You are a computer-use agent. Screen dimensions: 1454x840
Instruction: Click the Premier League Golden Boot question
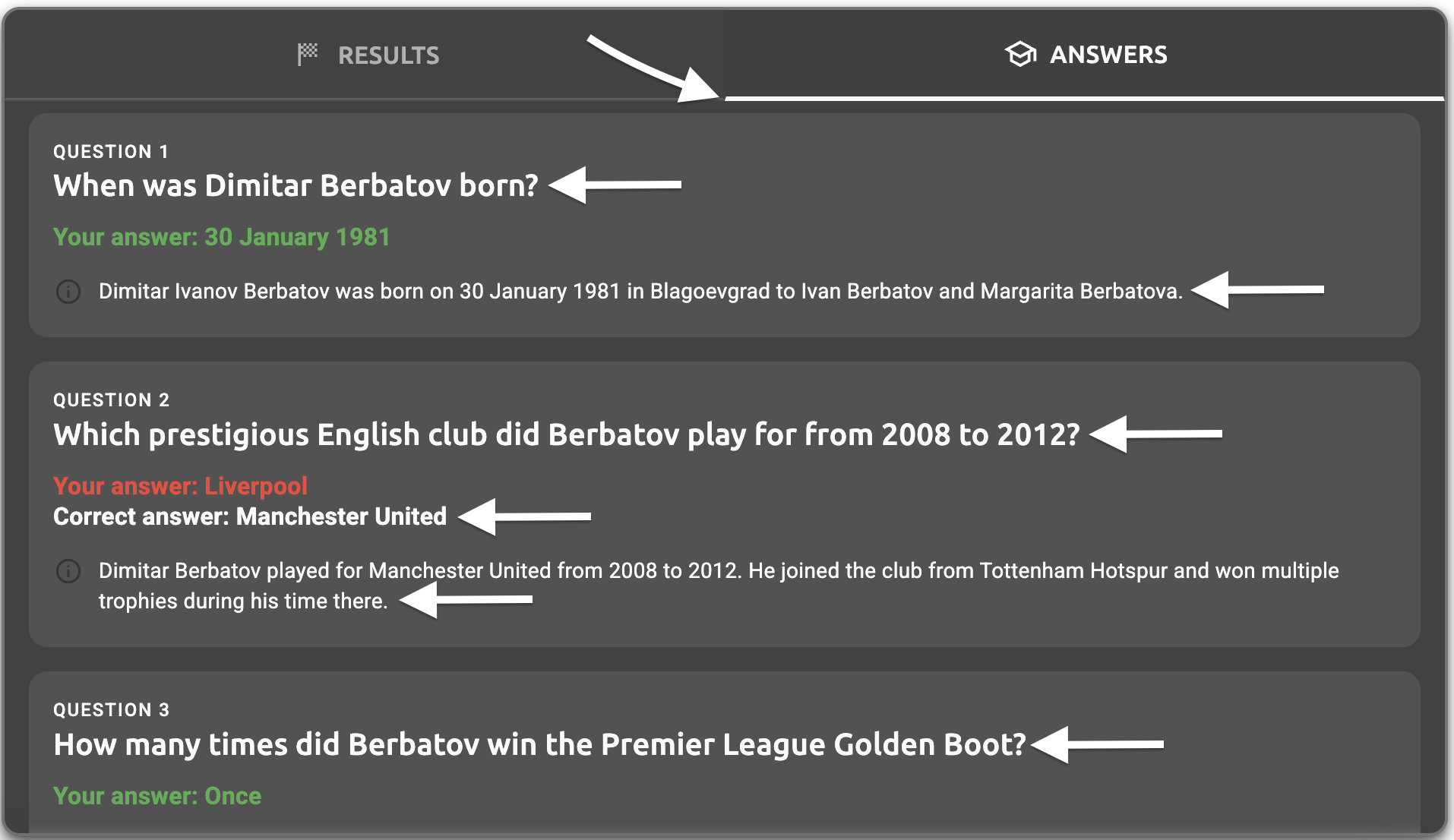click(x=539, y=745)
